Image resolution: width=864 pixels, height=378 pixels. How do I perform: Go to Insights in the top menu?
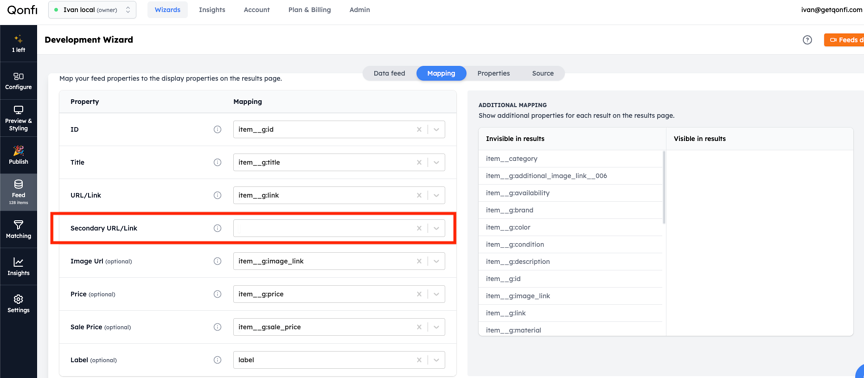tap(212, 10)
